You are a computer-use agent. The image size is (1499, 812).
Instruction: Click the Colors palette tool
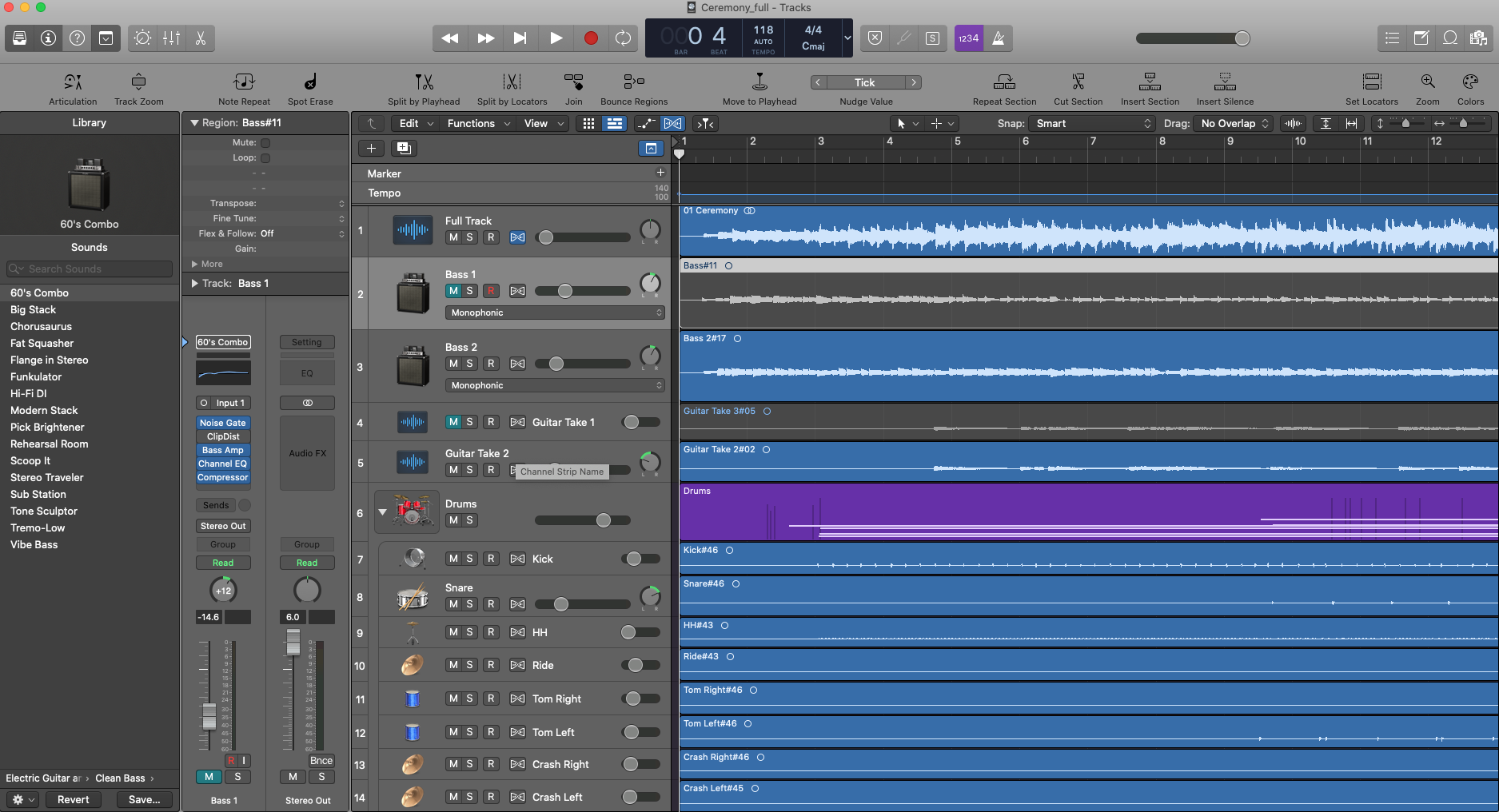tap(1470, 89)
